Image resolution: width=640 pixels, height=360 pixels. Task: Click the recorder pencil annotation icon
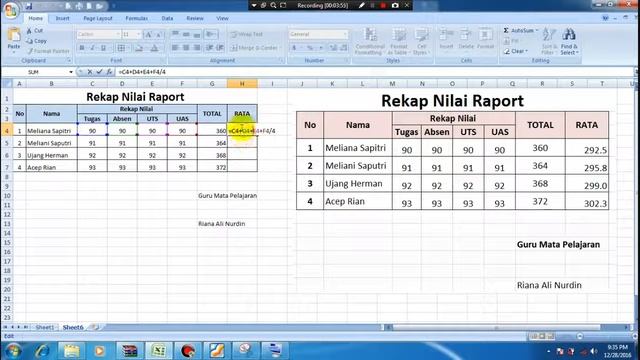[x=362, y=5]
